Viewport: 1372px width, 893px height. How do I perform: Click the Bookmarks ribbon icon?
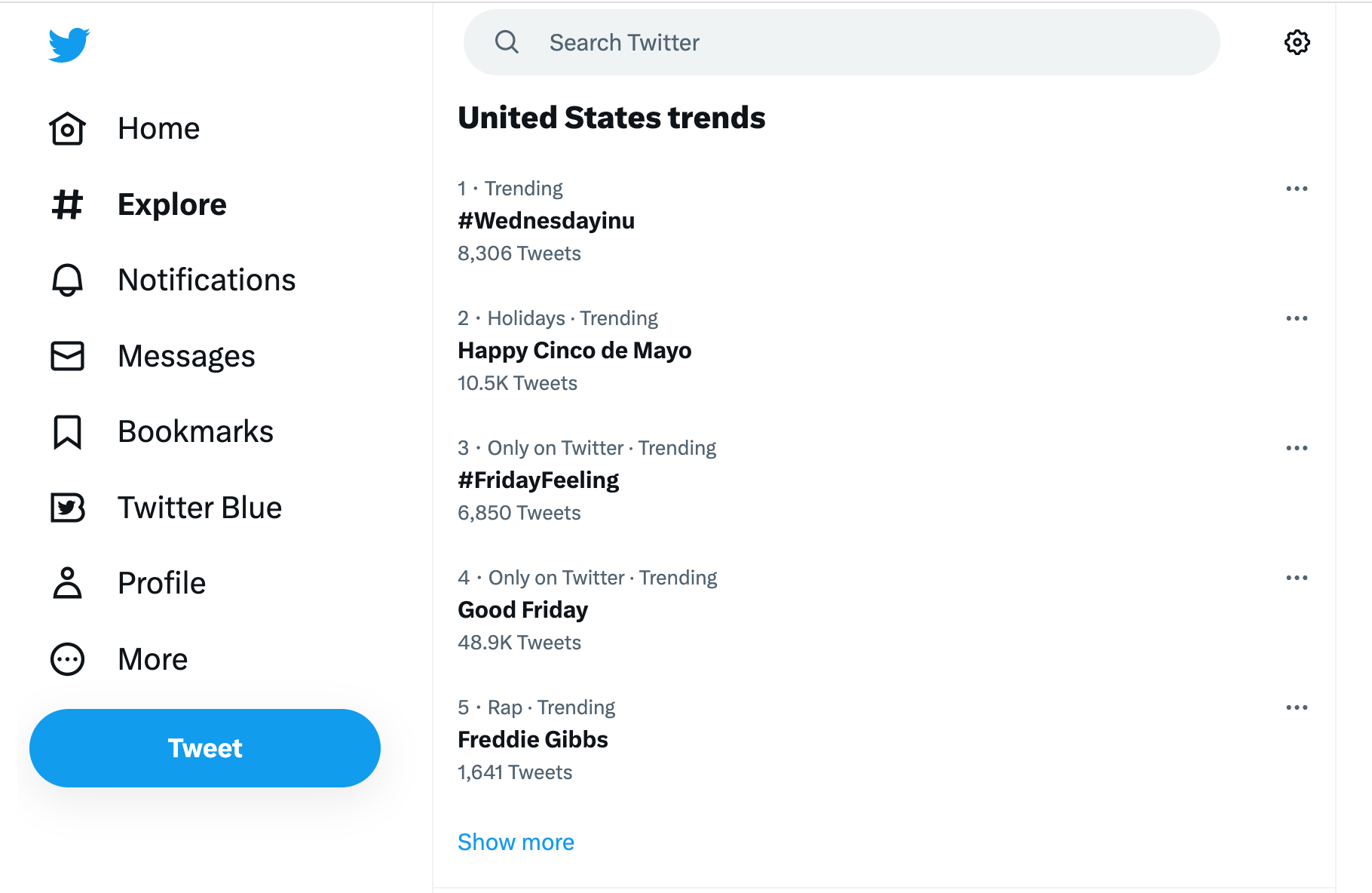point(67,432)
